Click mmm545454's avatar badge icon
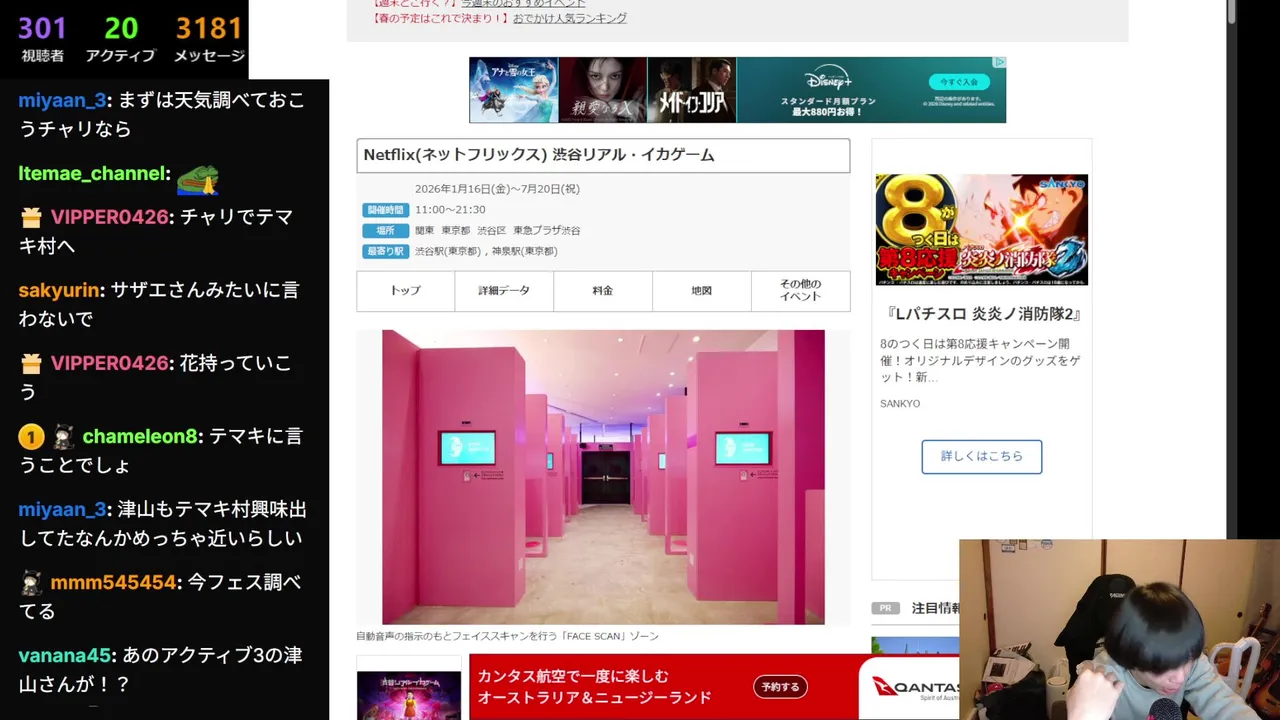Screen dimensions: 1280x720 [31, 583]
